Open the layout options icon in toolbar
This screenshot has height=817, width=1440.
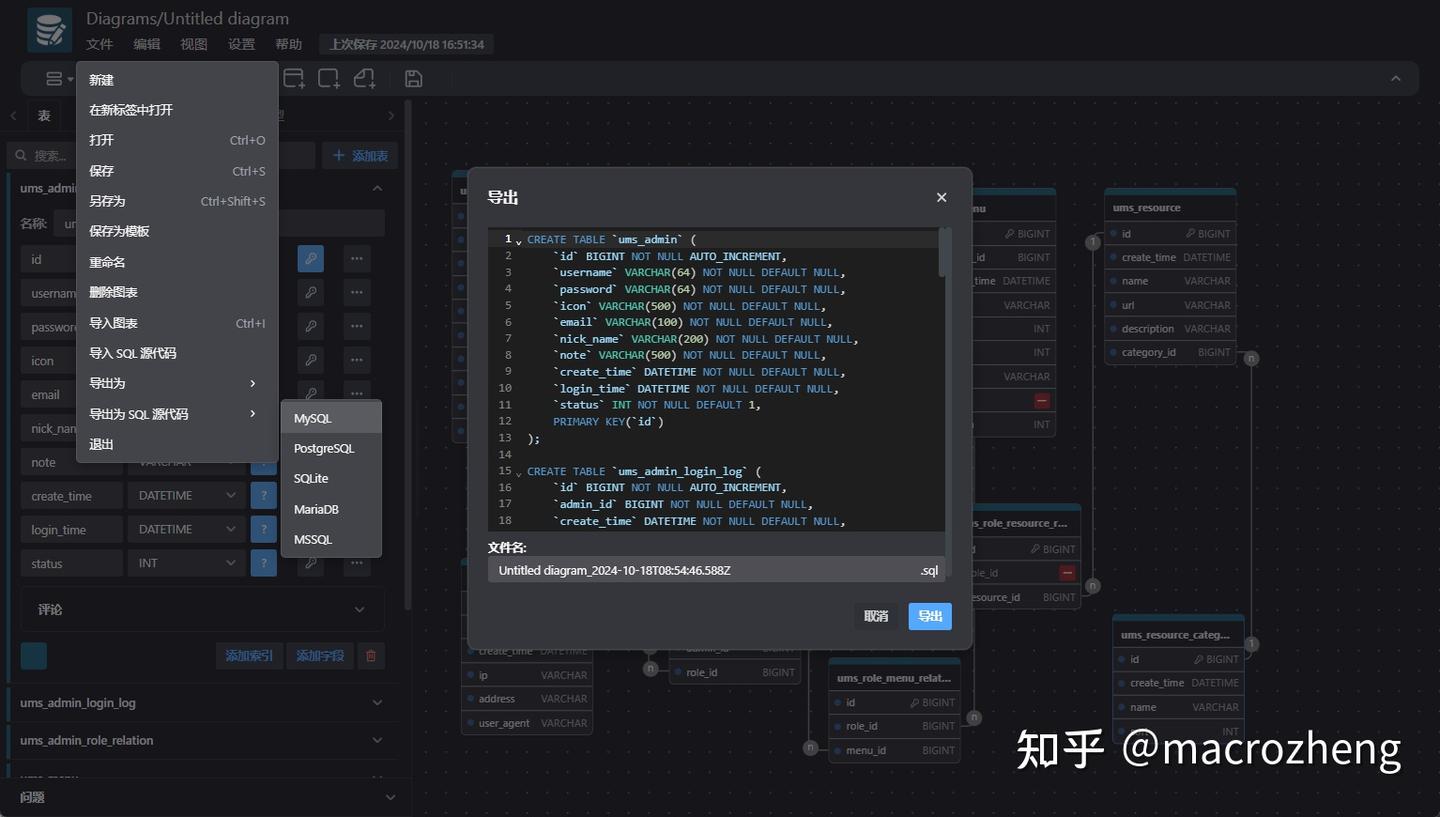[x=59, y=78]
